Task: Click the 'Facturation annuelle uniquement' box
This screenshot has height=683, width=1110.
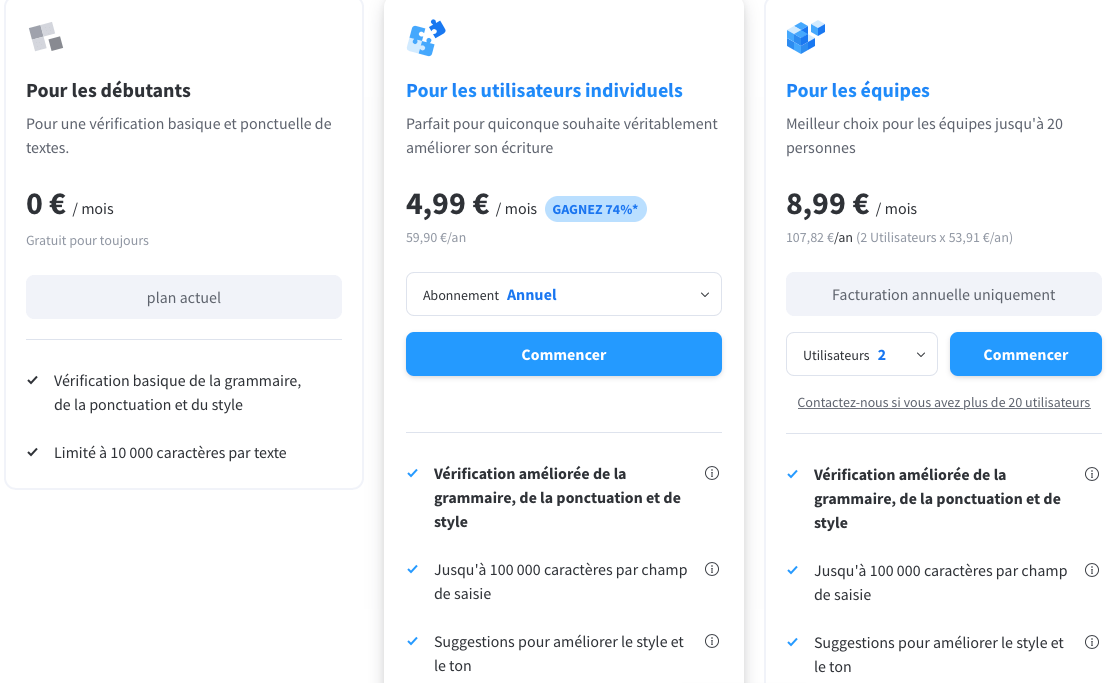Action: 943,295
